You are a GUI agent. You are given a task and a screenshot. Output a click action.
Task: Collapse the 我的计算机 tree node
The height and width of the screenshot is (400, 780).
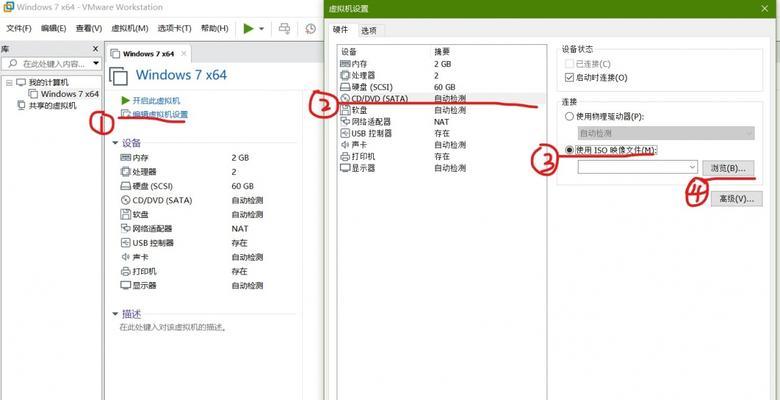click(x=8, y=83)
